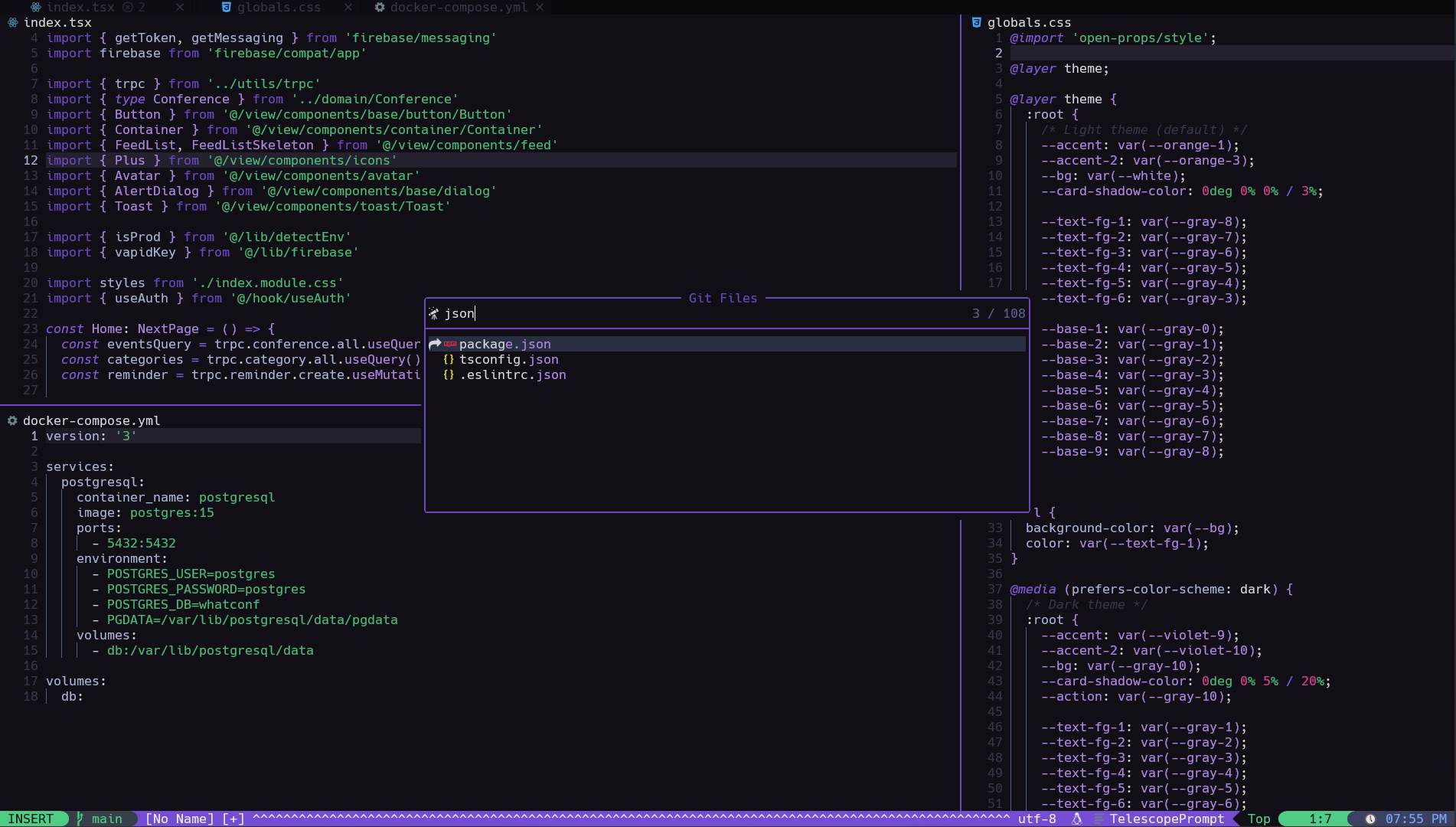This screenshot has height=827, width=1456.
Task: Click the React icon on index.tsx tab
Action: [35, 7]
